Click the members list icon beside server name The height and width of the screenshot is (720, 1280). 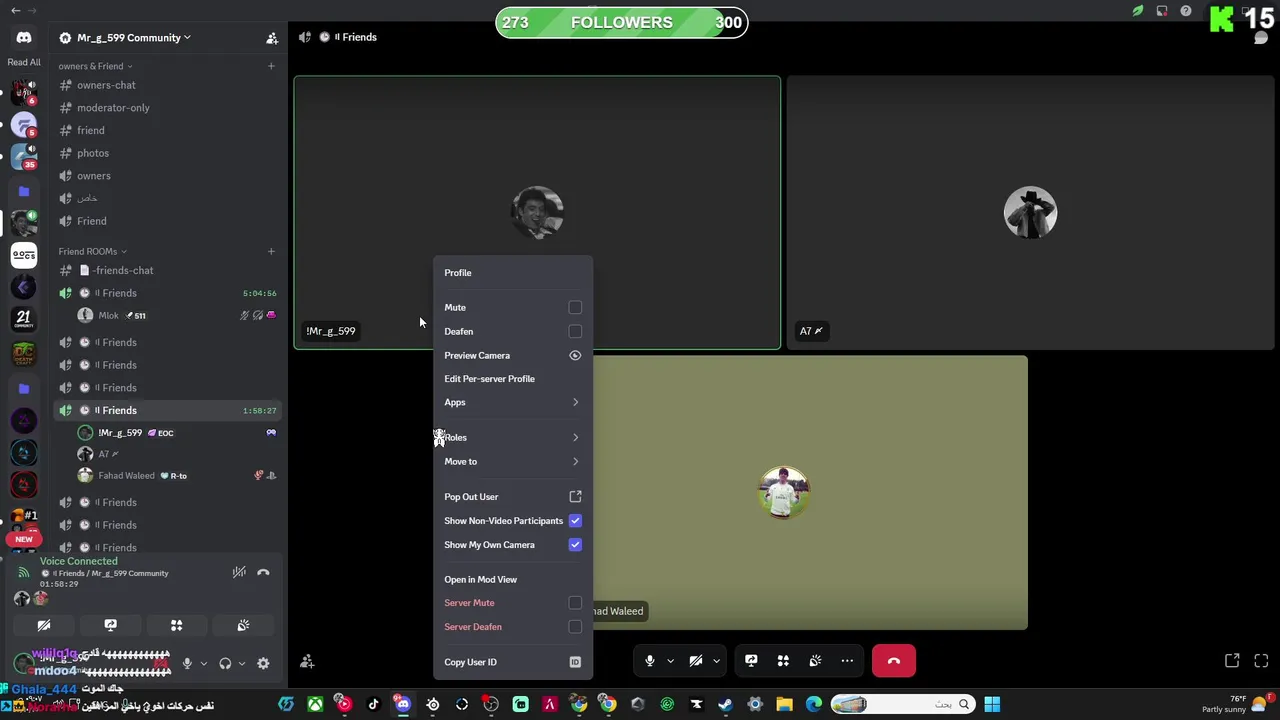pyautogui.click(x=271, y=38)
